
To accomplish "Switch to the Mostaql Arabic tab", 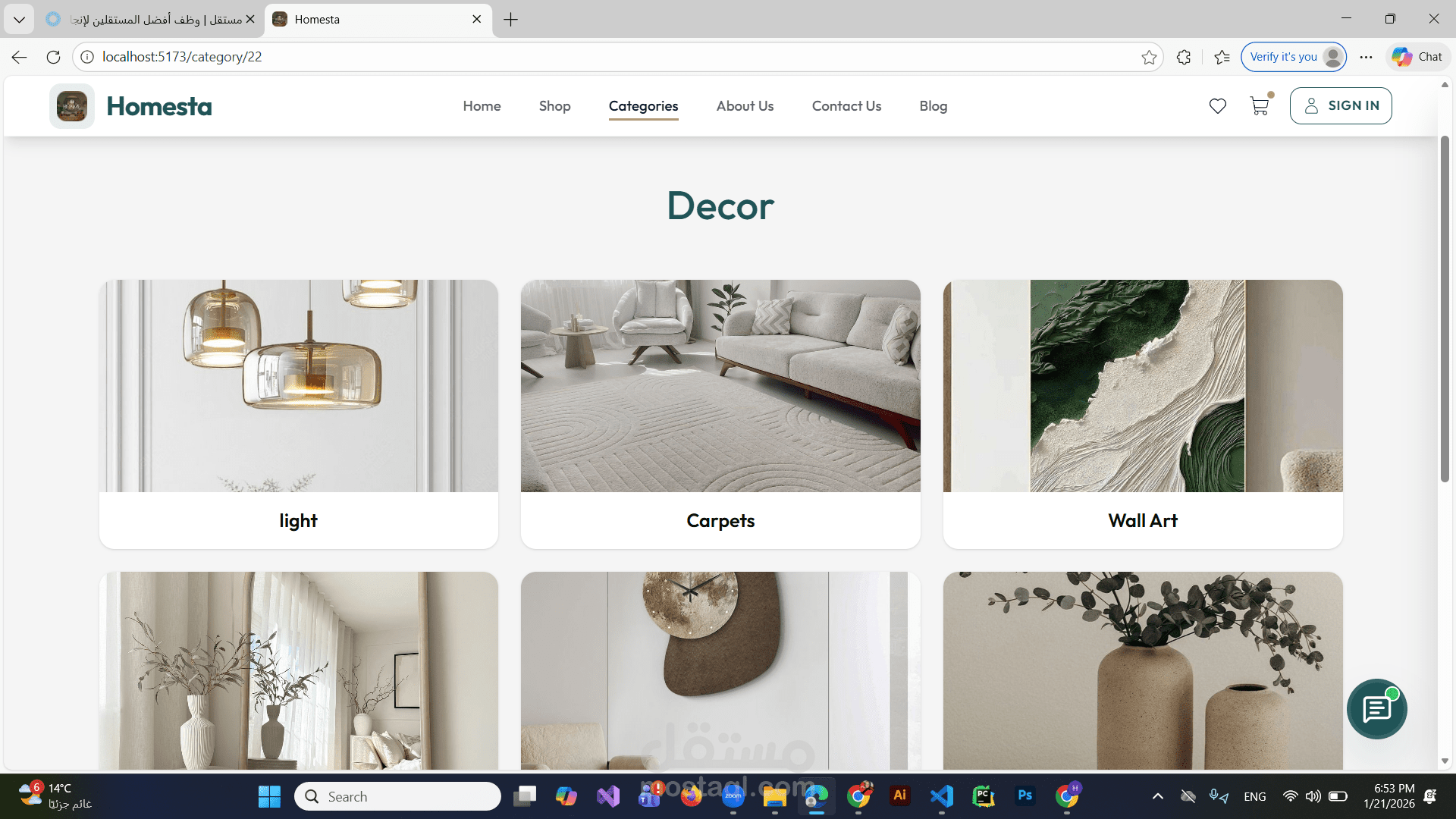I will tap(150, 20).
